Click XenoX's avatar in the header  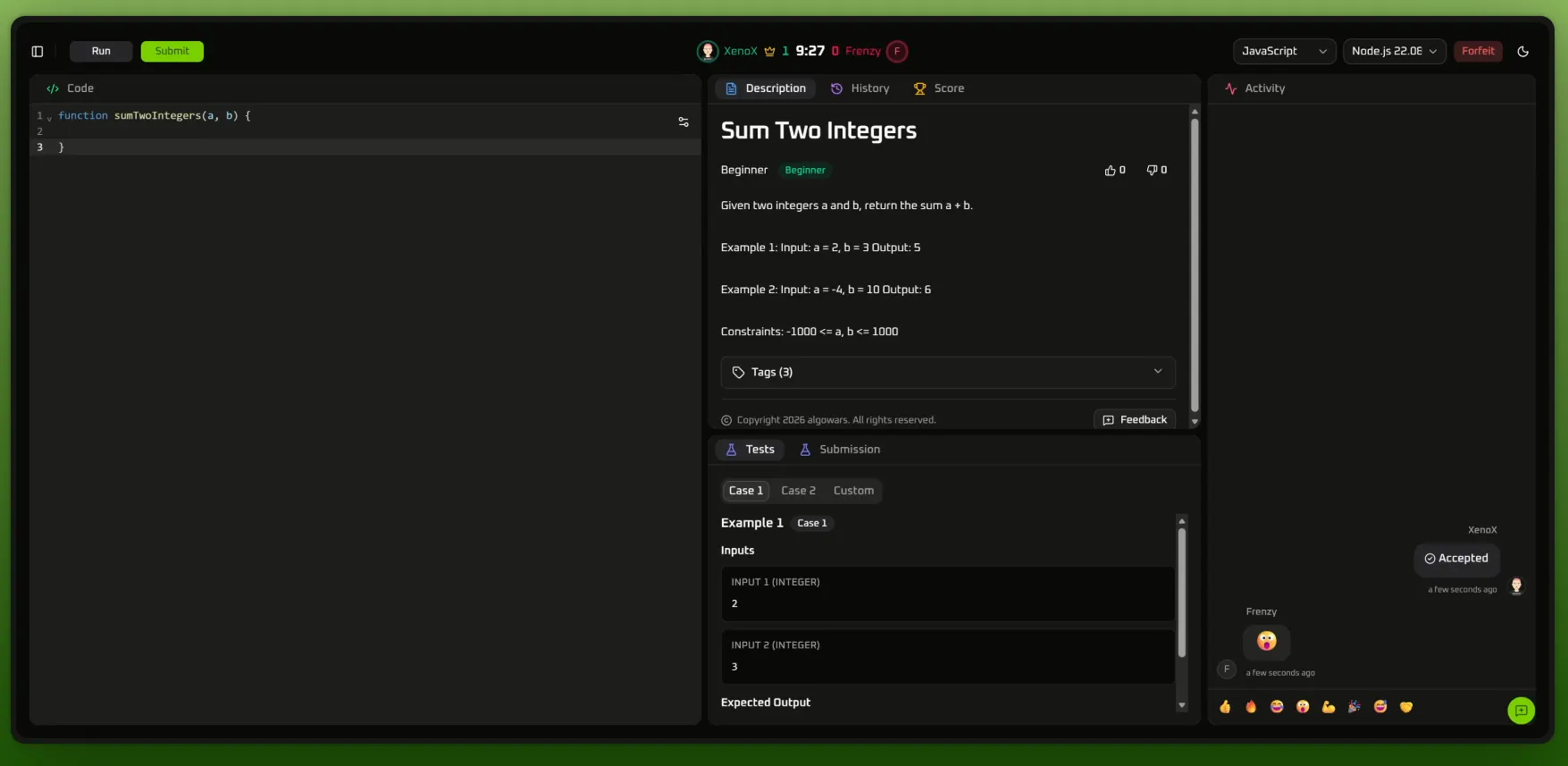click(708, 51)
